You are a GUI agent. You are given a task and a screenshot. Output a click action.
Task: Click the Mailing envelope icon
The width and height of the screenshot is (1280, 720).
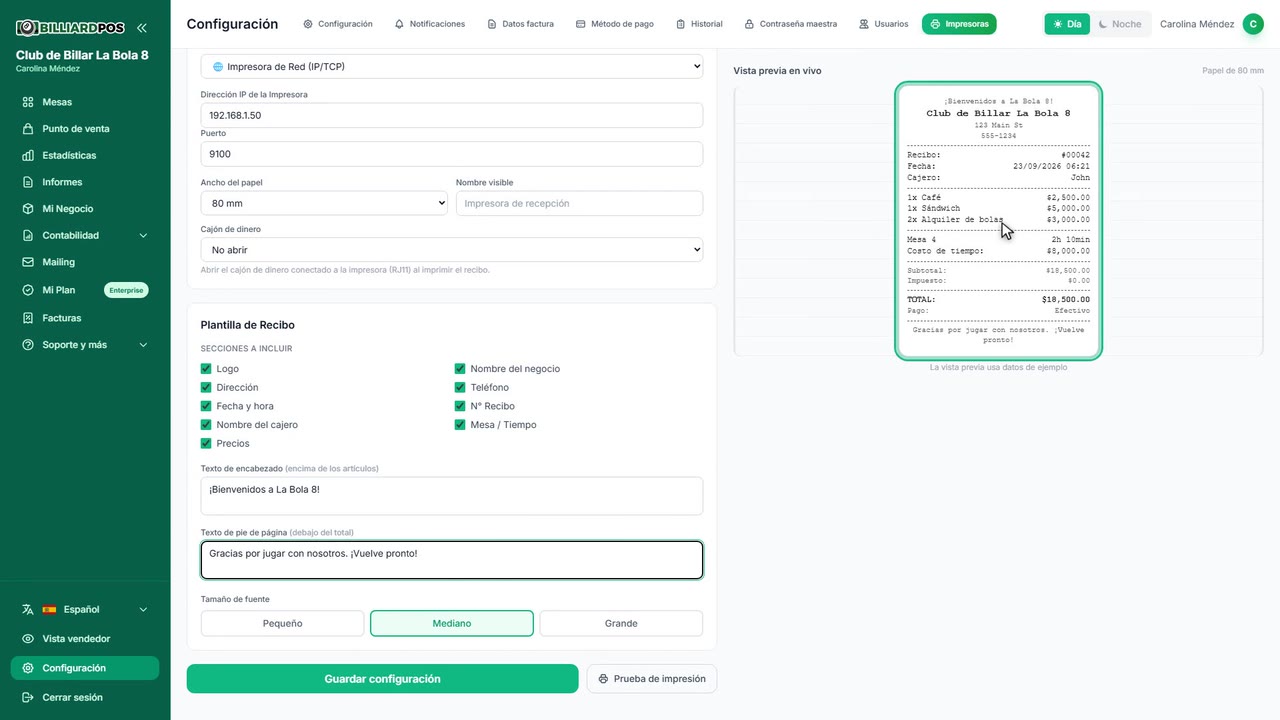point(28,262)
